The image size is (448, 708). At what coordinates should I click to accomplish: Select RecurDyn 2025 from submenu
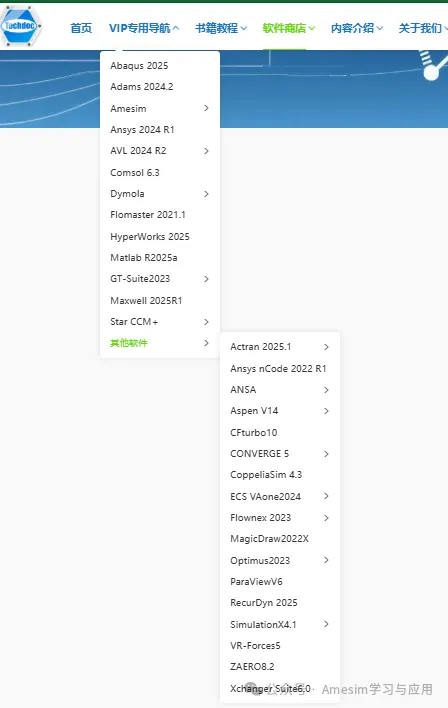264,603
